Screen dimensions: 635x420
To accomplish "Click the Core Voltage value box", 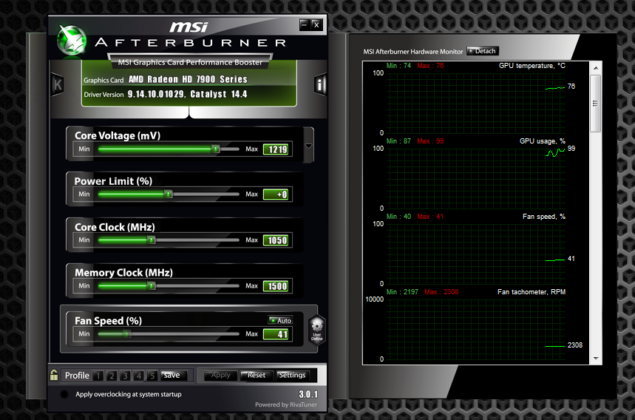I will coord(276,149).
